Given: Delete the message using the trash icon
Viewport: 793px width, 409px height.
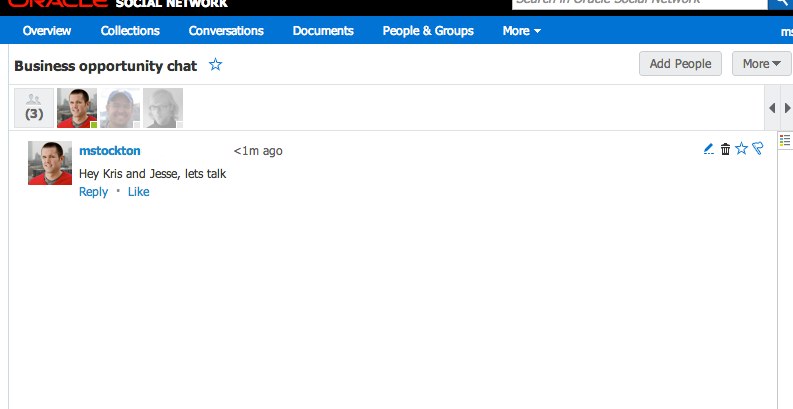Looking at the screenshot, I should [725, 149].
